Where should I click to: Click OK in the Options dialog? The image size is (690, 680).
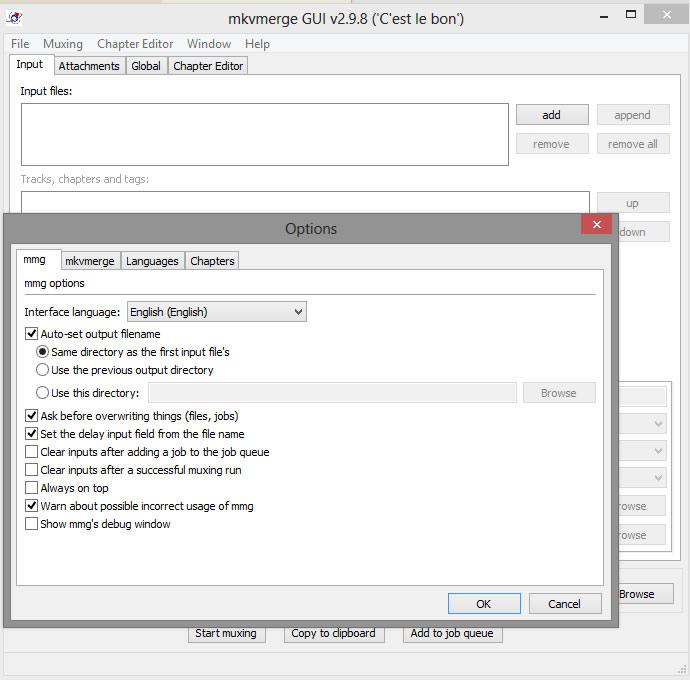coord(484,603)
